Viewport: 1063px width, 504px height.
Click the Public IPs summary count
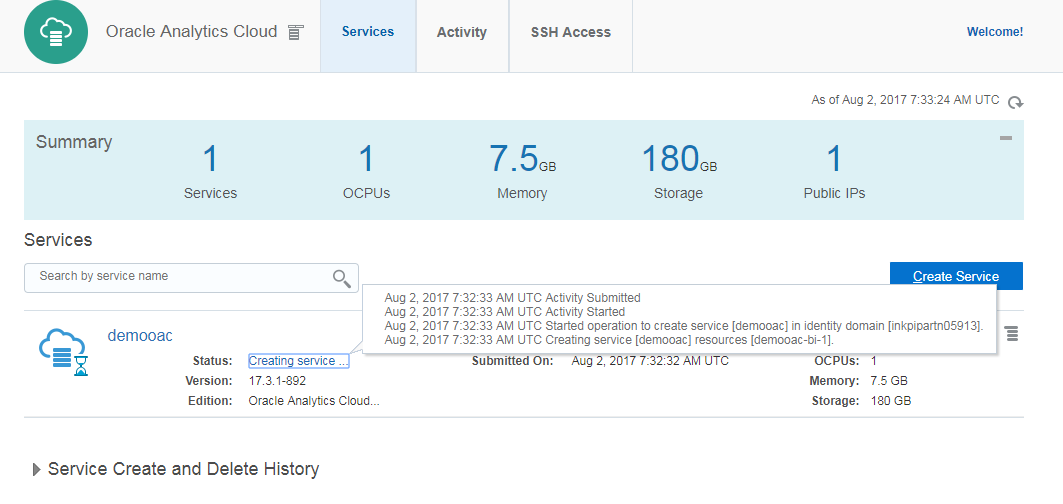pos(834,160)
